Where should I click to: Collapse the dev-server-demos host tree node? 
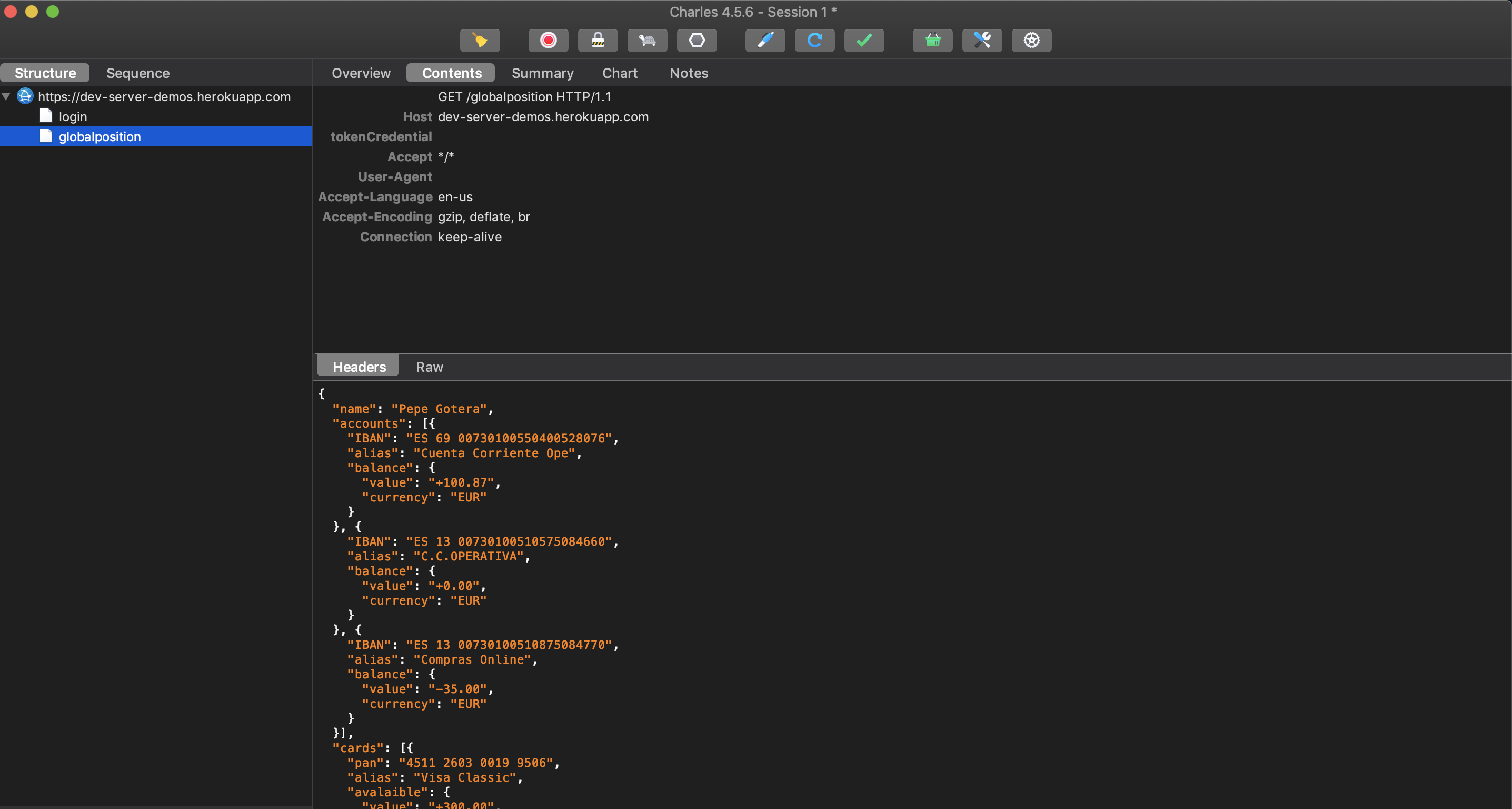point(6,96)
